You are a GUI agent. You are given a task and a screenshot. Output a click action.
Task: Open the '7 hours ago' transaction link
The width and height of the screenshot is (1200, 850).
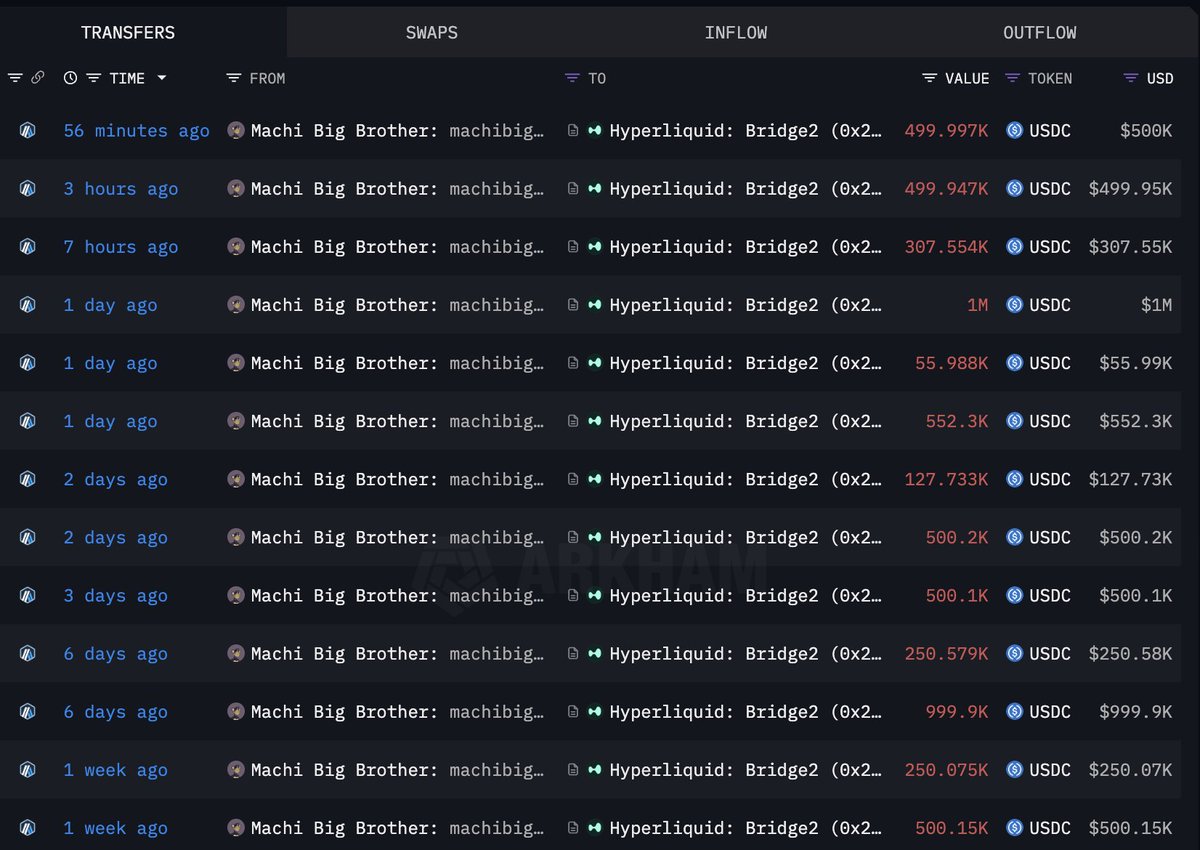[x=121, y=247]
